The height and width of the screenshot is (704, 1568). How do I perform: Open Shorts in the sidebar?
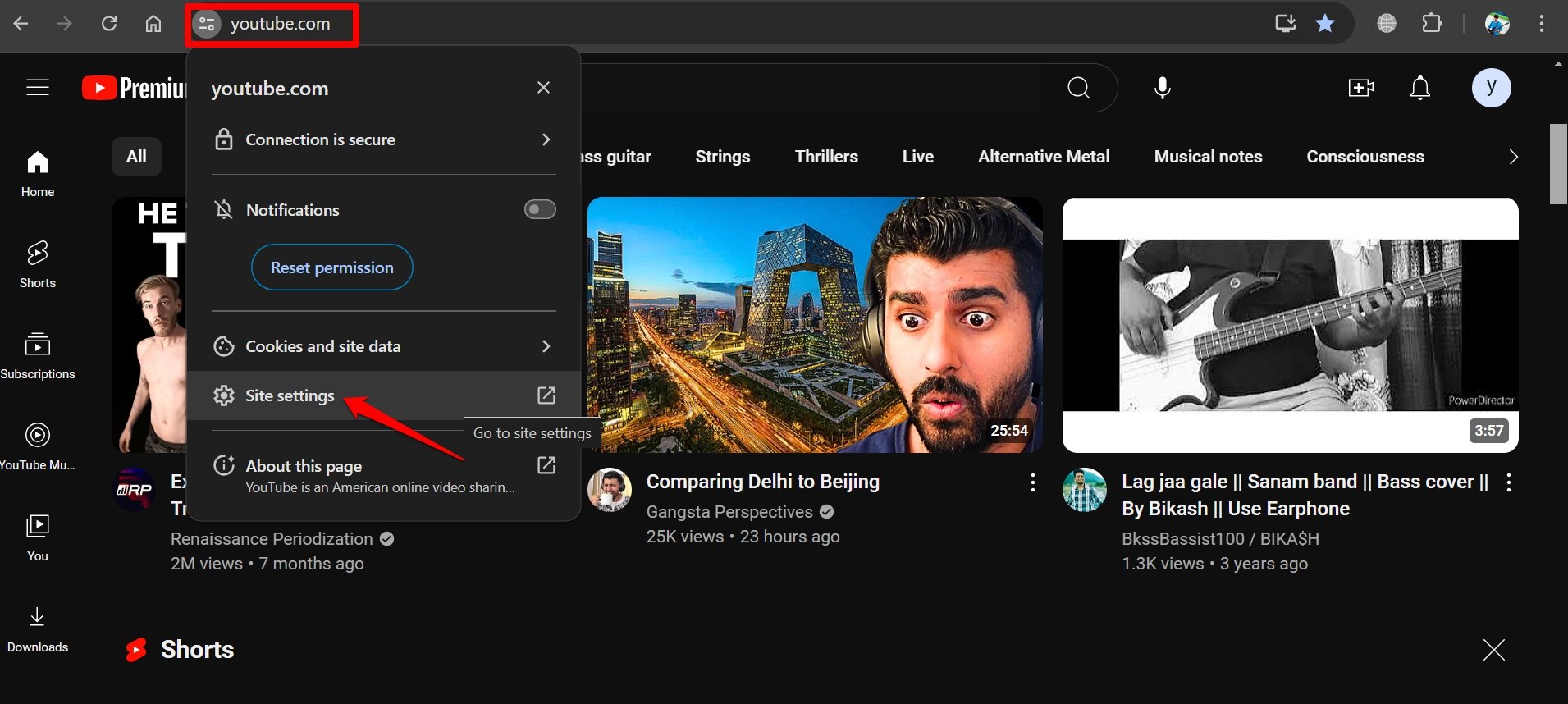pyautogui.click(x=38, y=265)
